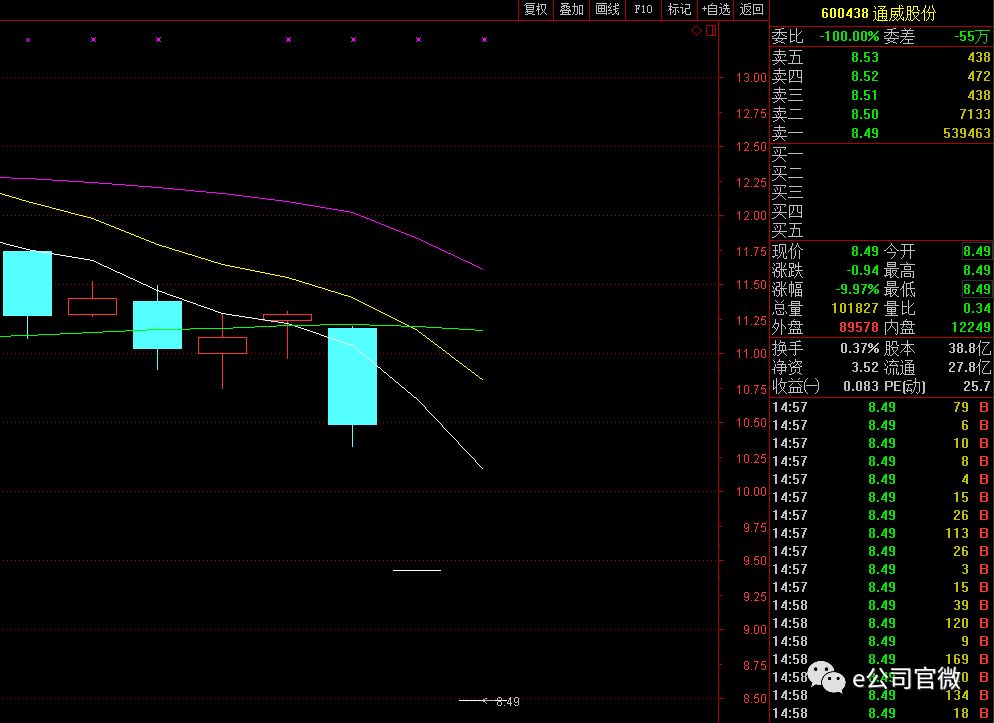Click the 14:57 trade with 113 volume

click(x=880, y=533)
